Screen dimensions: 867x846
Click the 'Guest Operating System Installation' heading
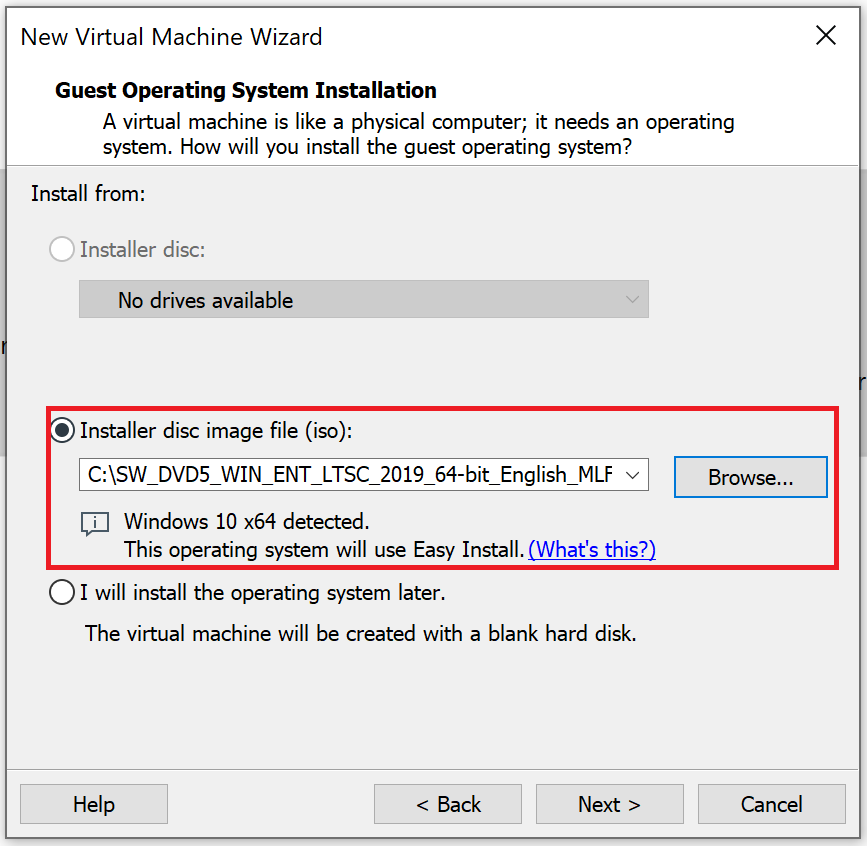tap(245, 90)
